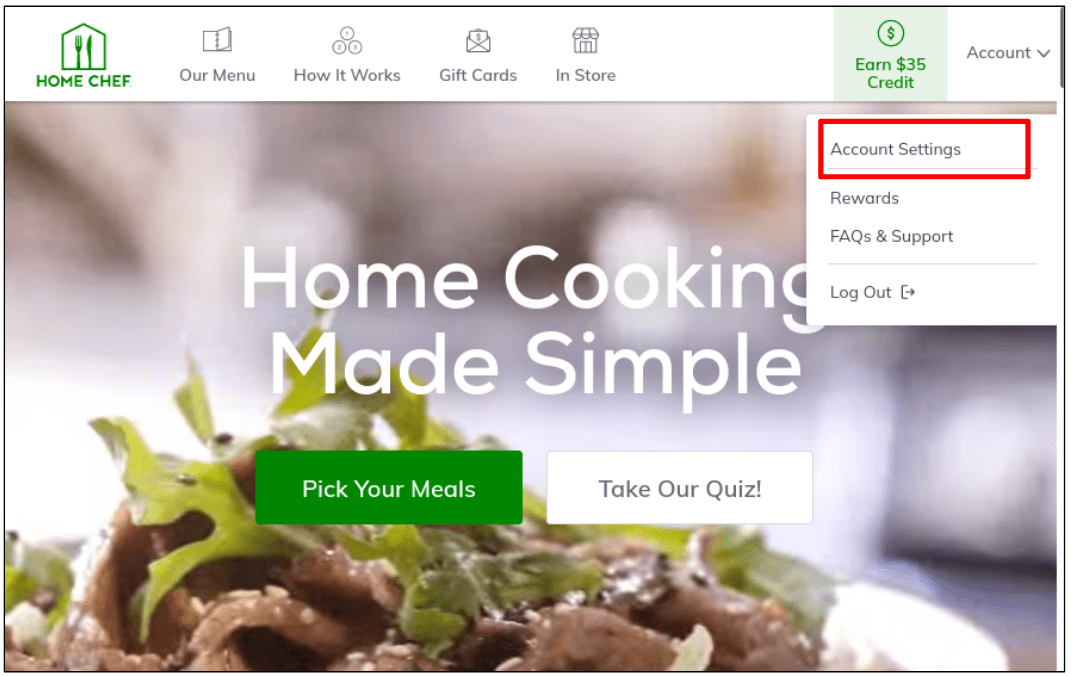Click the numbered circles icon for How It Works

(347, 40)
